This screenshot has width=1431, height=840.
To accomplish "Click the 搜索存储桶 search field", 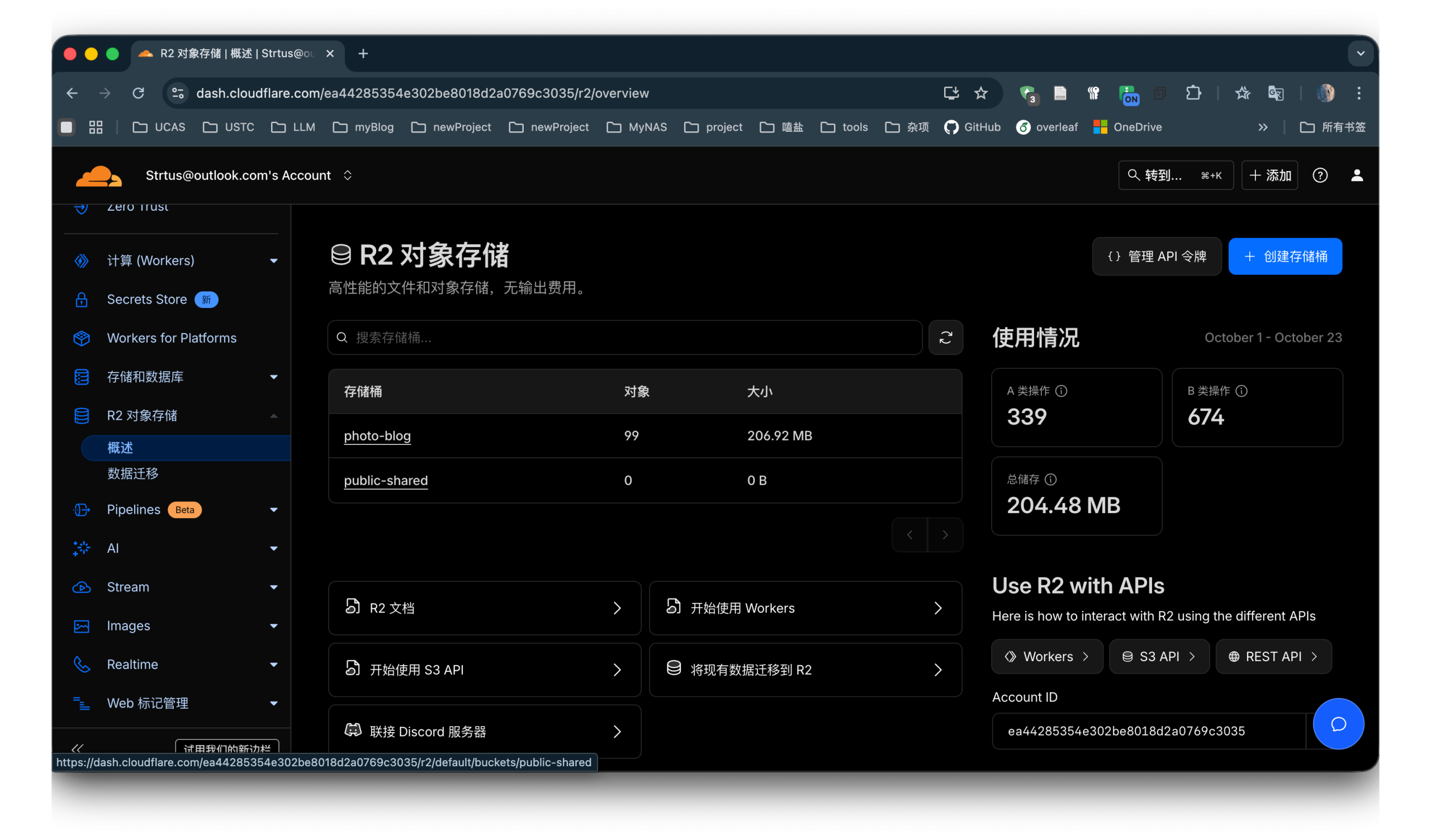I will (624, 338).
